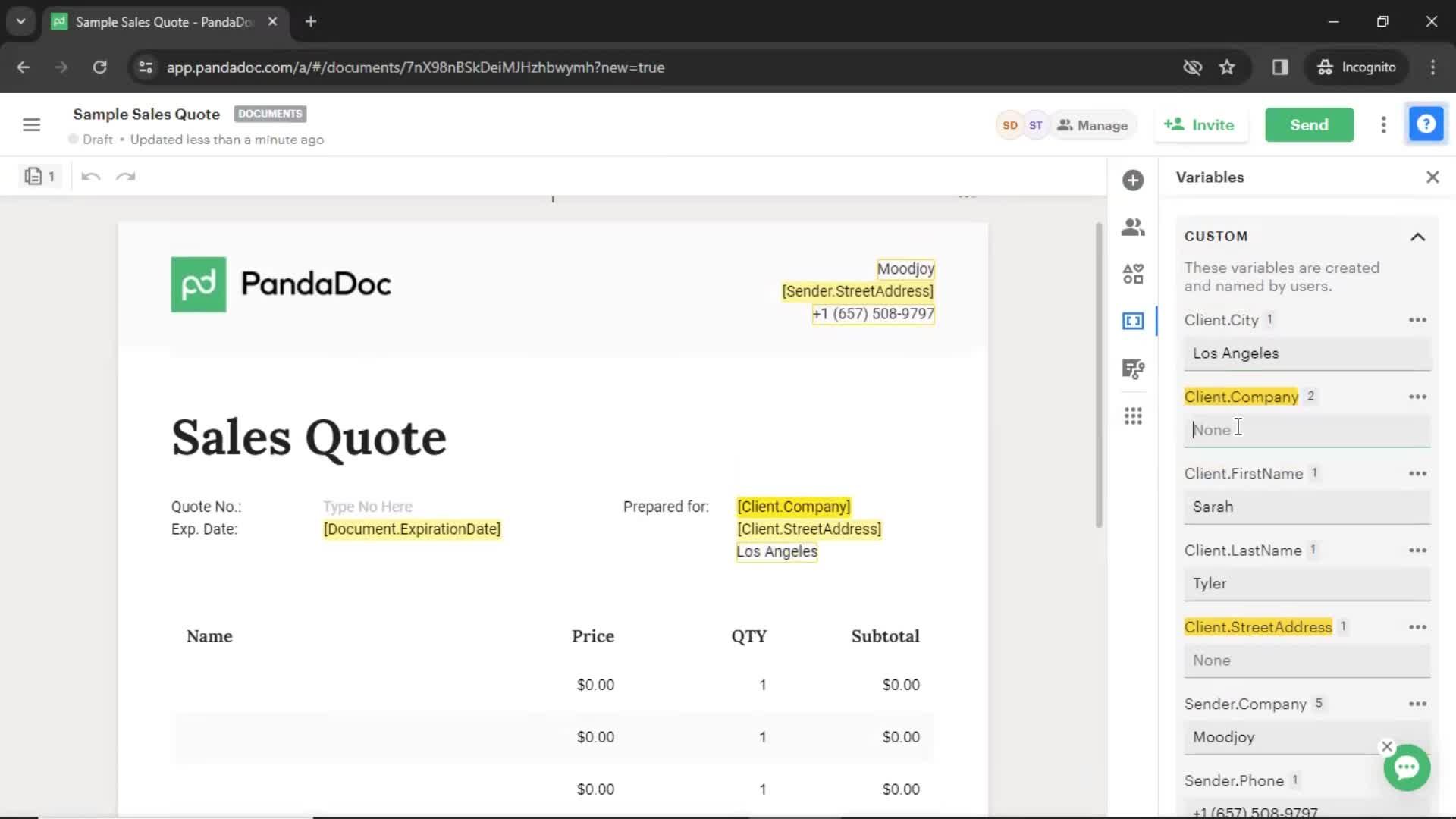Image resolution: width=1456 pixels, height=819 pixels.
Task: Select the document page thumbnail icon
Action: coord(33,177)
